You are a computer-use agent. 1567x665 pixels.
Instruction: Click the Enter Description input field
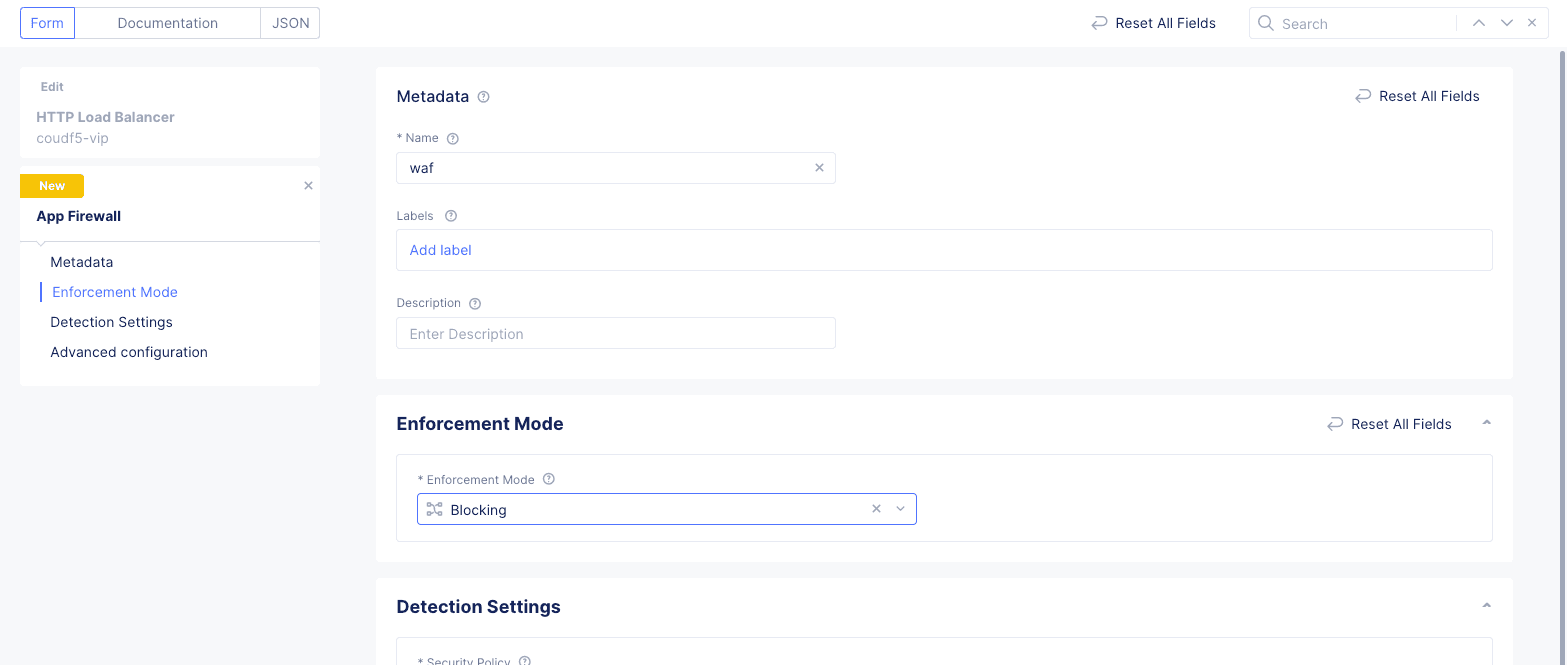point(615,334)
